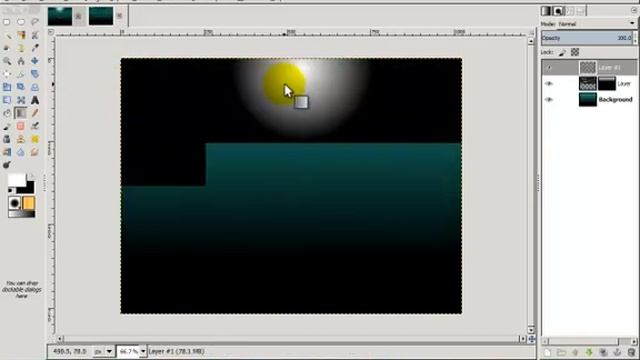Screen dimensions: 640x360
Task: Duplicate the selected layer
Action: [x=603, y=352]
